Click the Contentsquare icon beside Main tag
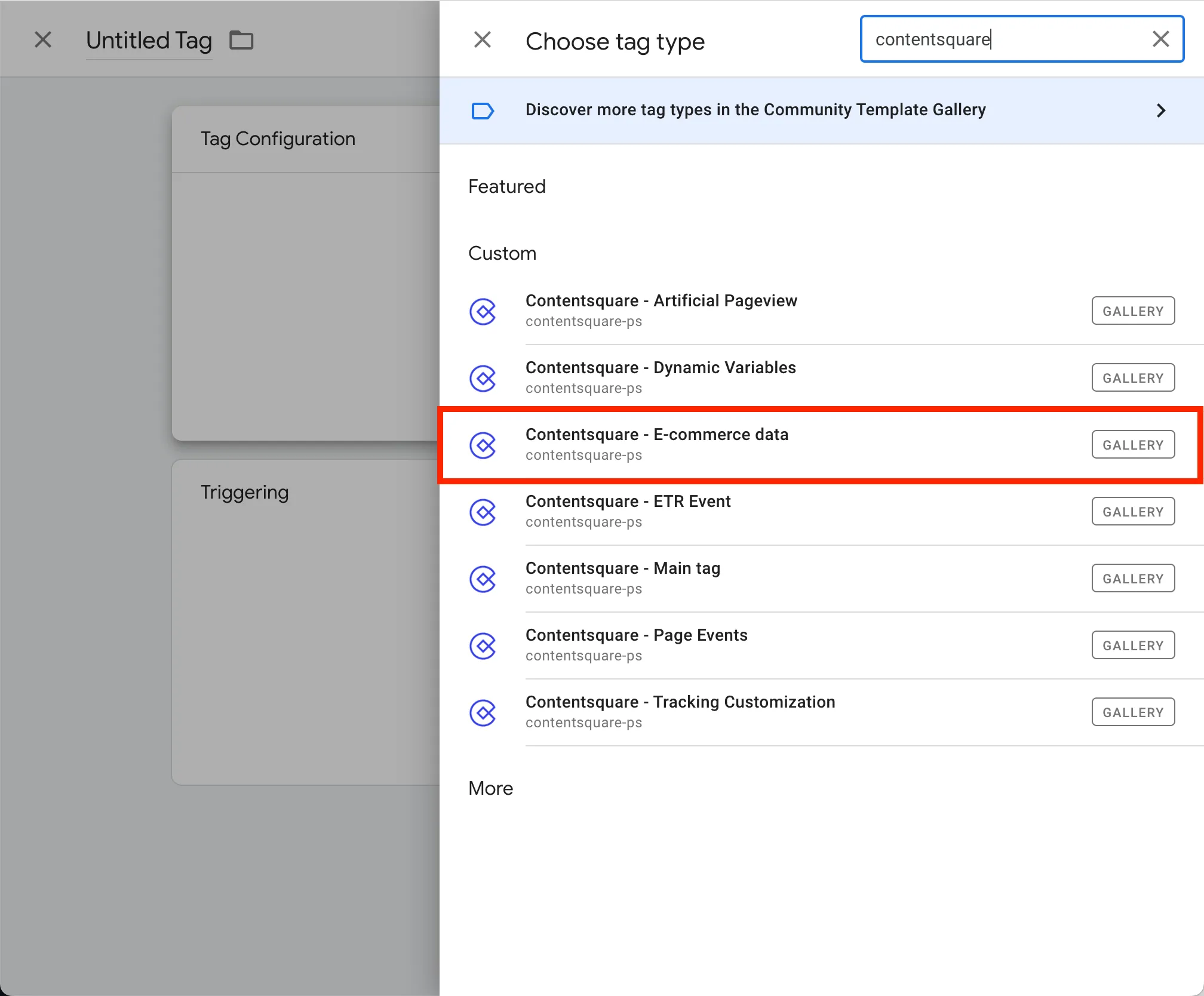This screenshot has width=1204, height=996. [x=483, y=579]
